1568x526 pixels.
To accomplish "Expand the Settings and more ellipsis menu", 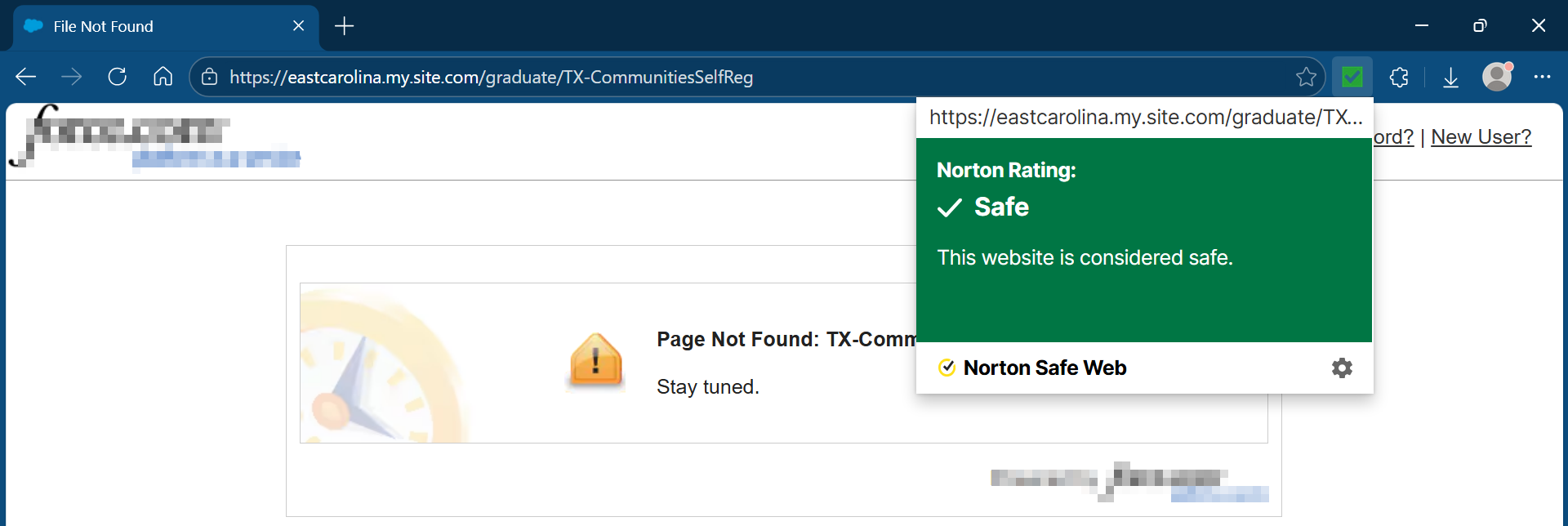I will (x=1542, y=77).
